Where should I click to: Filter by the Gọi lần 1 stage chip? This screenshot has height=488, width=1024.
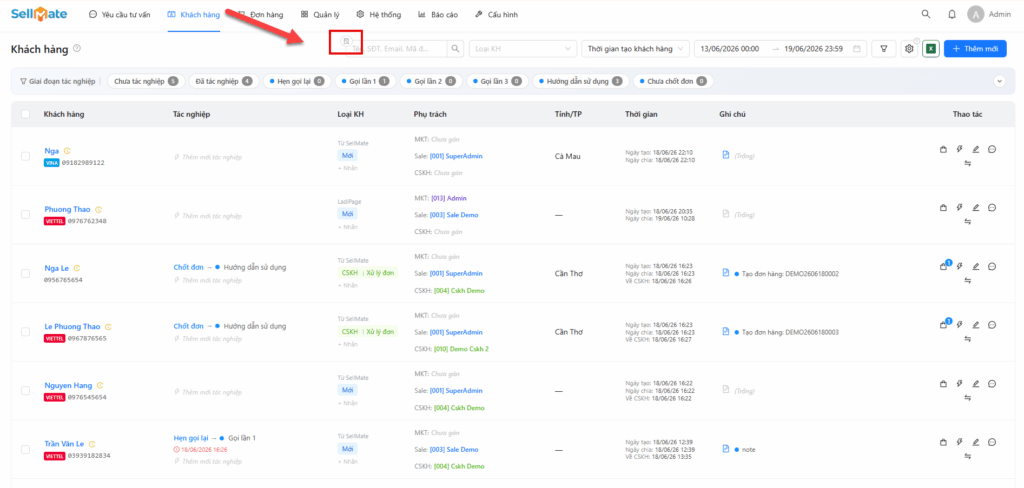(x=365, y=82)
